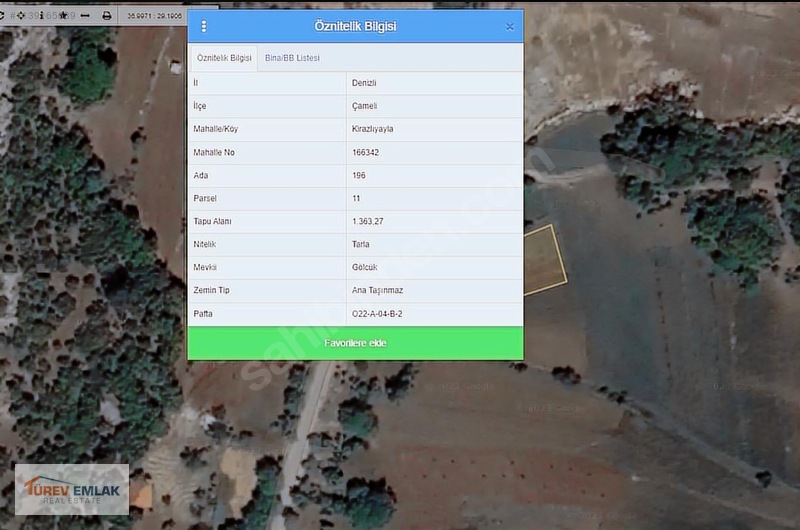Viewport: 800px width, 530px height.
Task: Click the Türev Emlak logo
Action: click(72, 489)
